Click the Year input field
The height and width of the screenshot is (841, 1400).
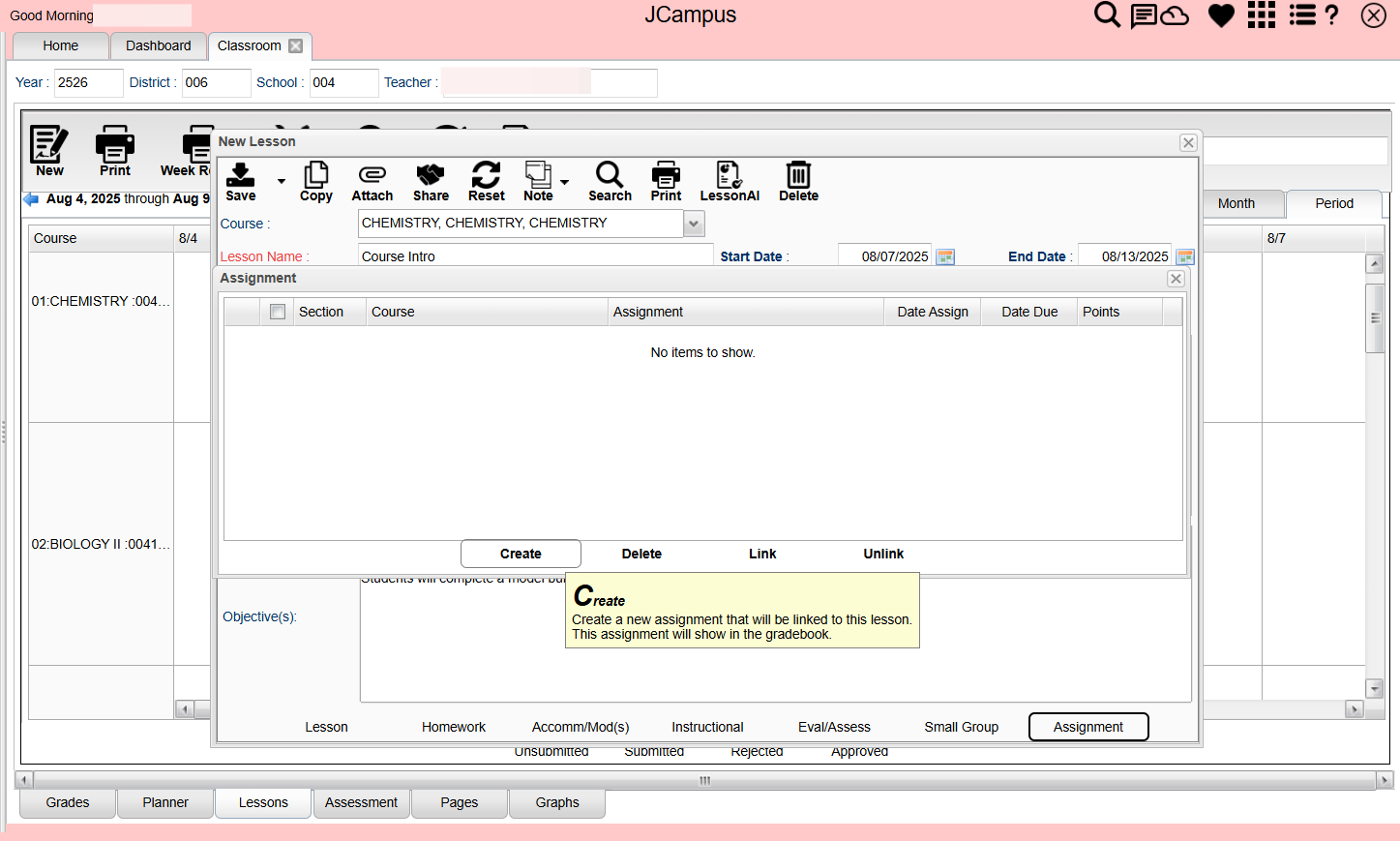pyautogui.click(x=88, y=82)
